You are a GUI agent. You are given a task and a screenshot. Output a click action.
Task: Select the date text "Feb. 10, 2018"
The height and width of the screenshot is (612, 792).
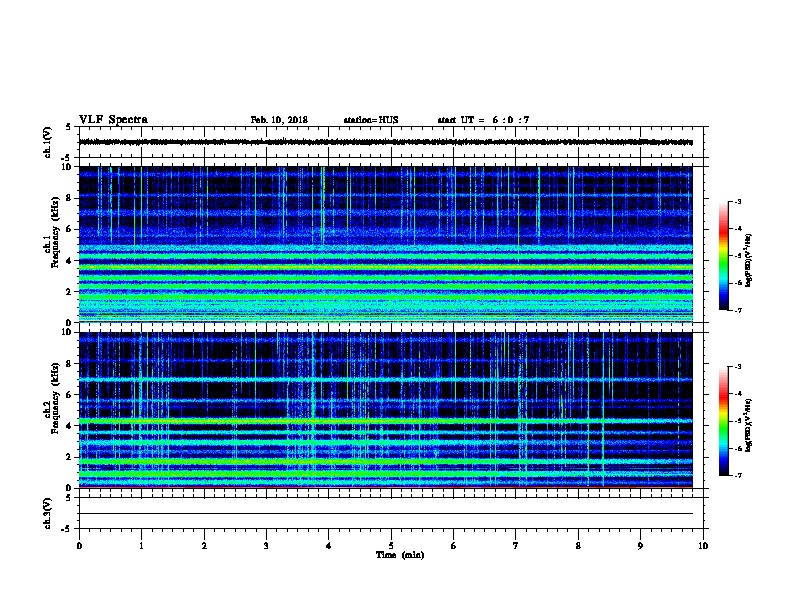279,120
